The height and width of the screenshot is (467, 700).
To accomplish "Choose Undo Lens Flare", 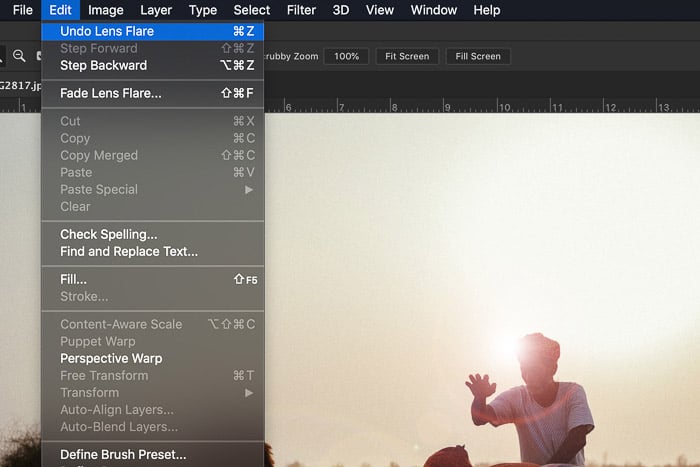I will point(152,31).
